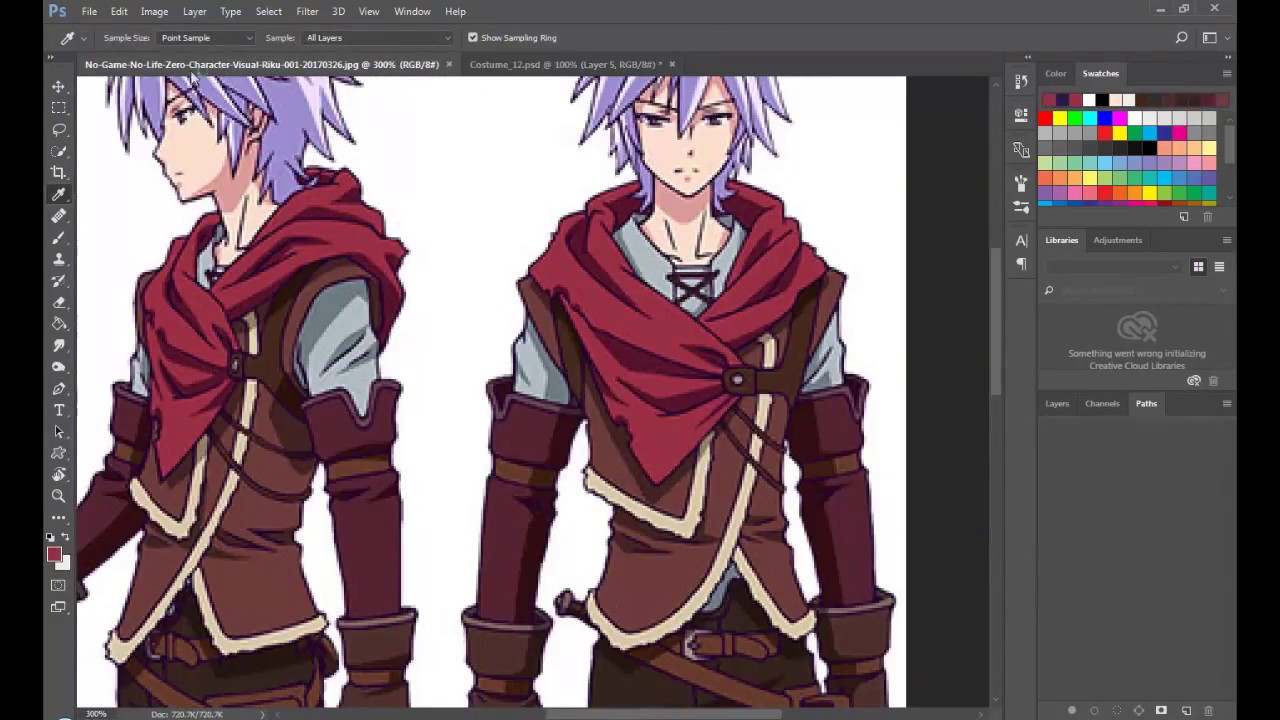Select the Smudge tool
The width and height of the screenshot is (1280, 720).
(x=59, y=345)
